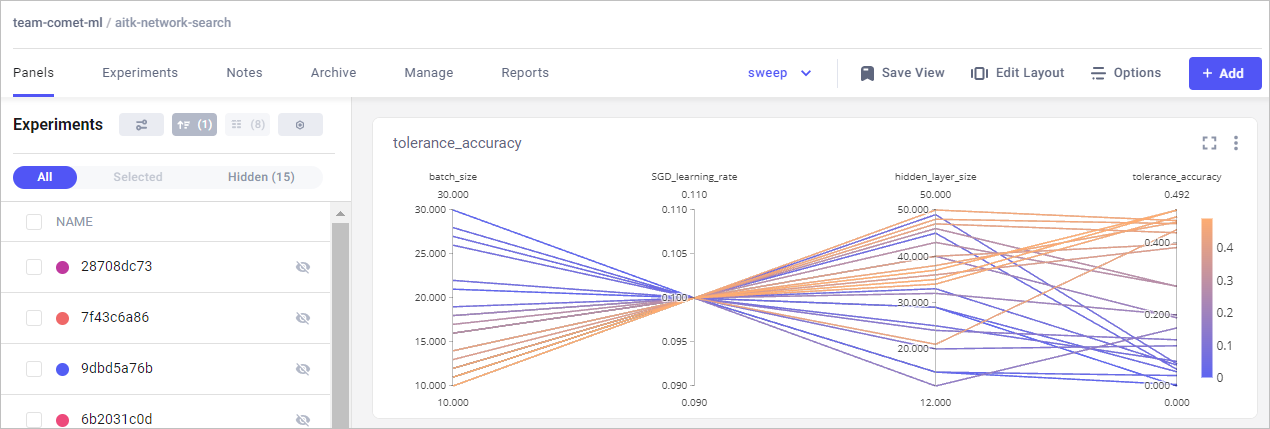Check the box for experiment 9dbd5a76b
The image size is (1270, 429).
click(34, 369)
